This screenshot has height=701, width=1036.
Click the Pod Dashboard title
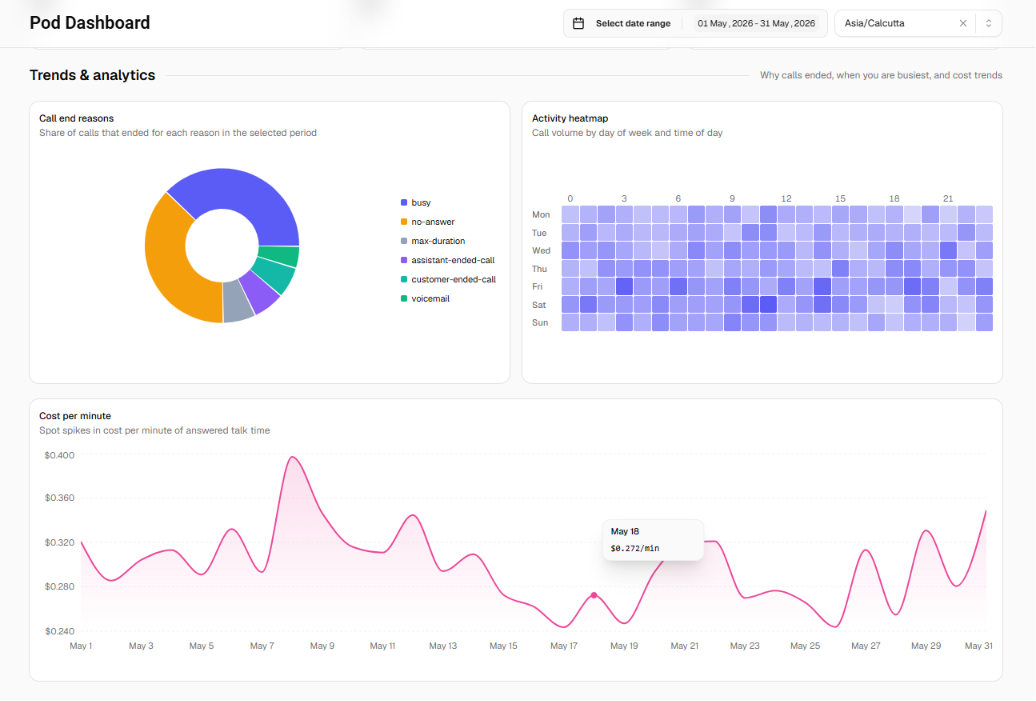[x=90, y=23]
